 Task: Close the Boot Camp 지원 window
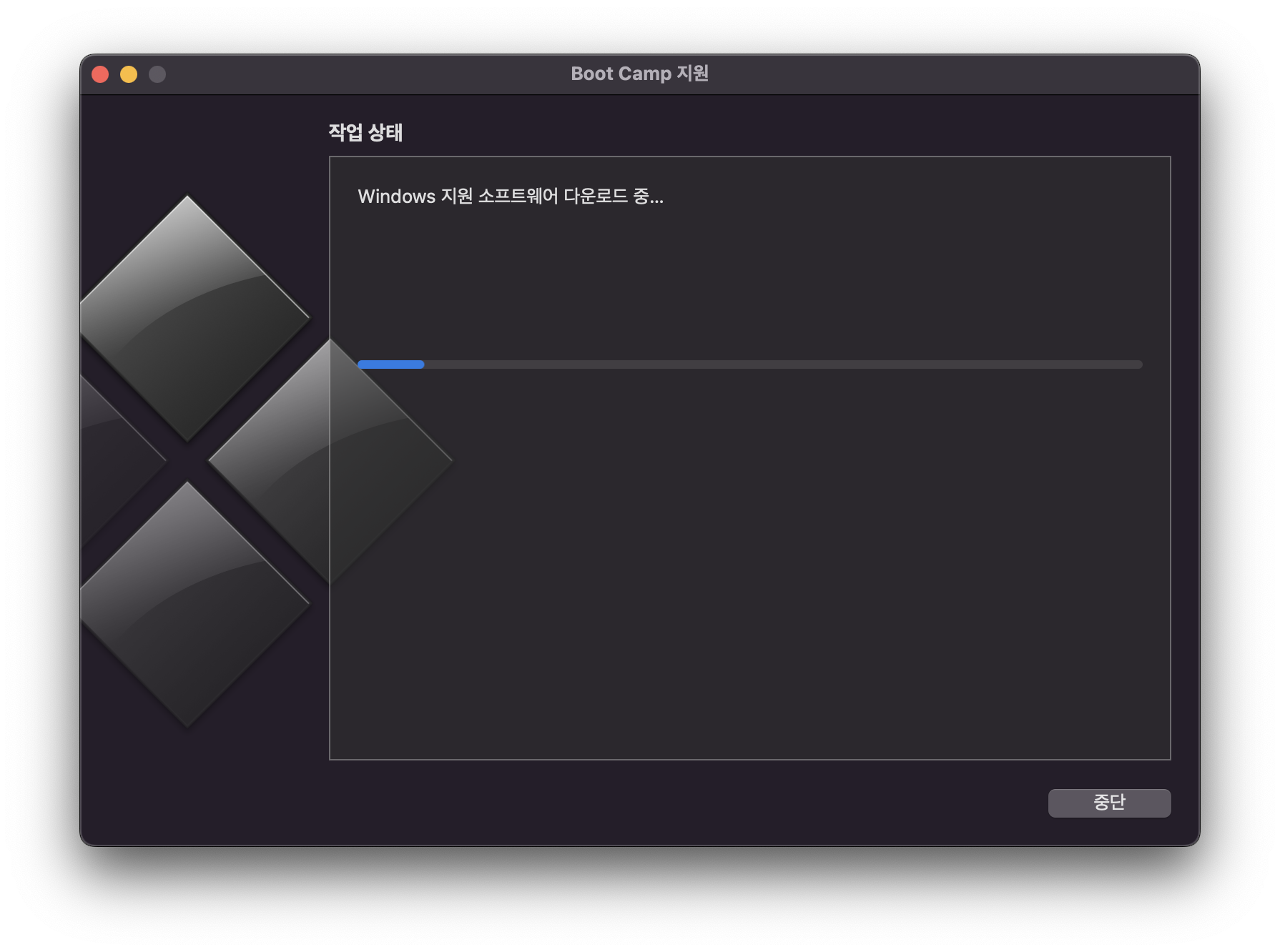coord(100,74)
